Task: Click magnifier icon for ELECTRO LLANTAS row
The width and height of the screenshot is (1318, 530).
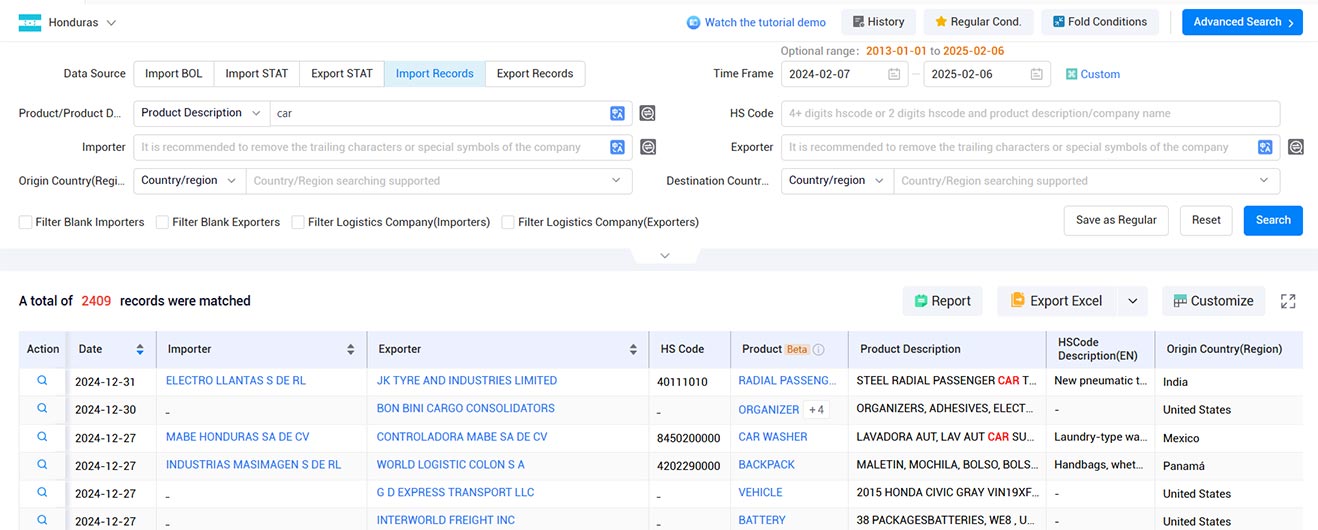Action: click(42, 381)
